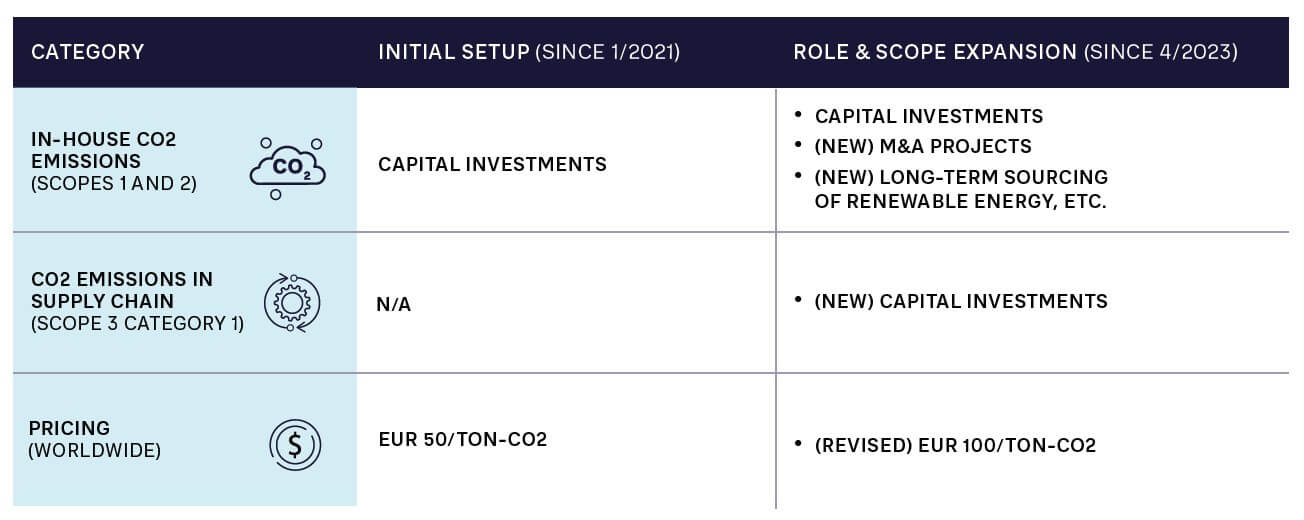This screenshot has width=1304, height=520.
Task: Click the IN-HOUSE CO2 EMISSIONS label
Action: coord(103,150)
